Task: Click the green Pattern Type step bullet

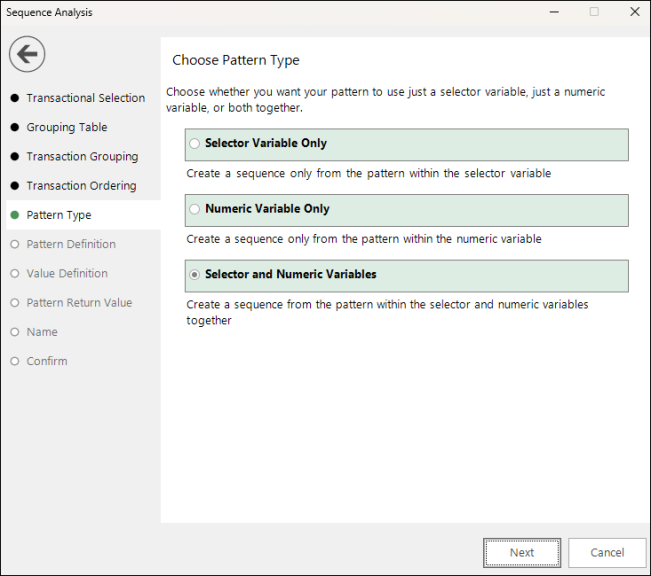Action: [x=15, y=215]
